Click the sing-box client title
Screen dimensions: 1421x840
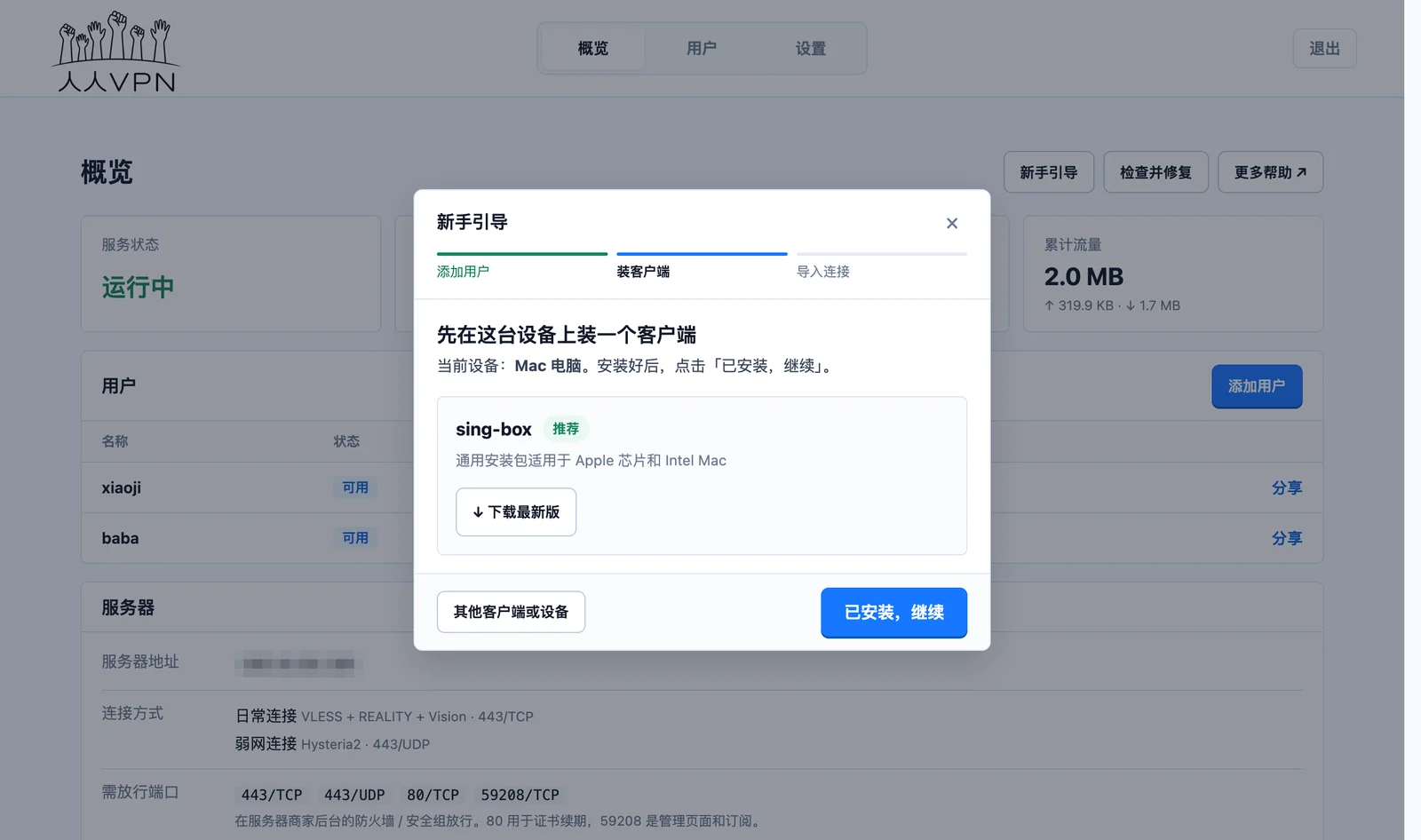click(x=494, y=429)
